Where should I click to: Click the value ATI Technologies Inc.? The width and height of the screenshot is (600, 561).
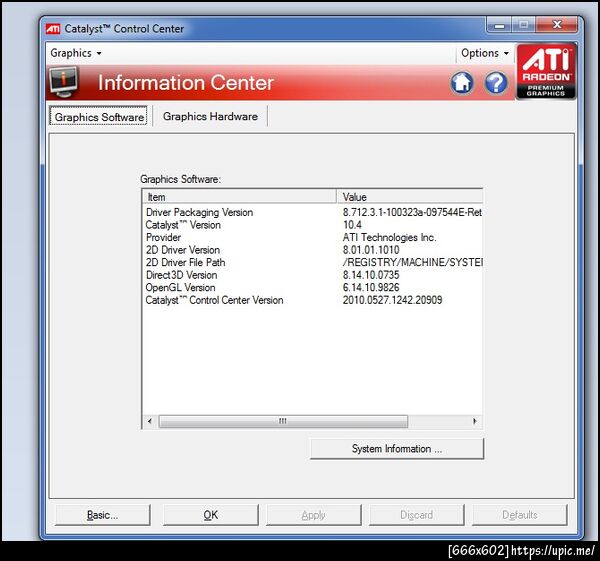(x=390, y=238)
